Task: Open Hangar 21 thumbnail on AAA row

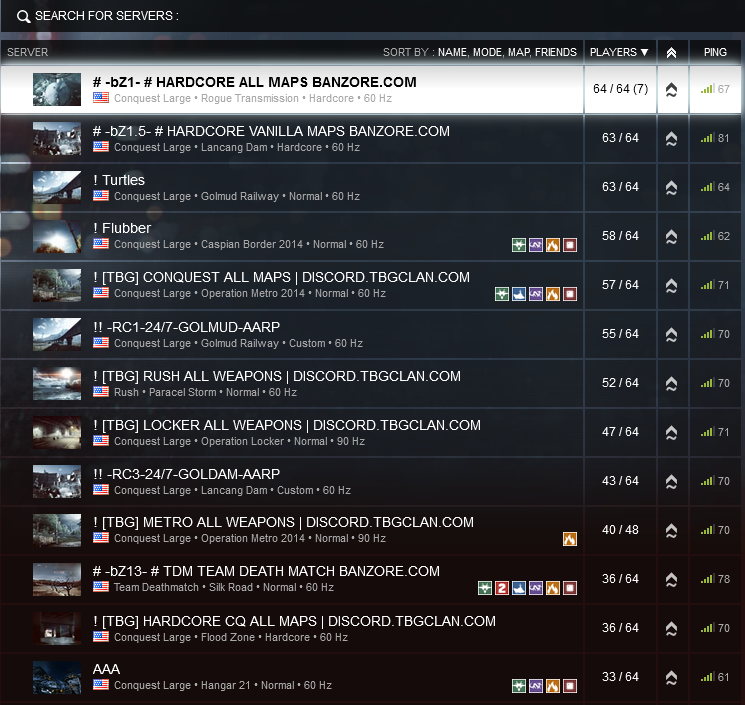Action: [57, 677]
